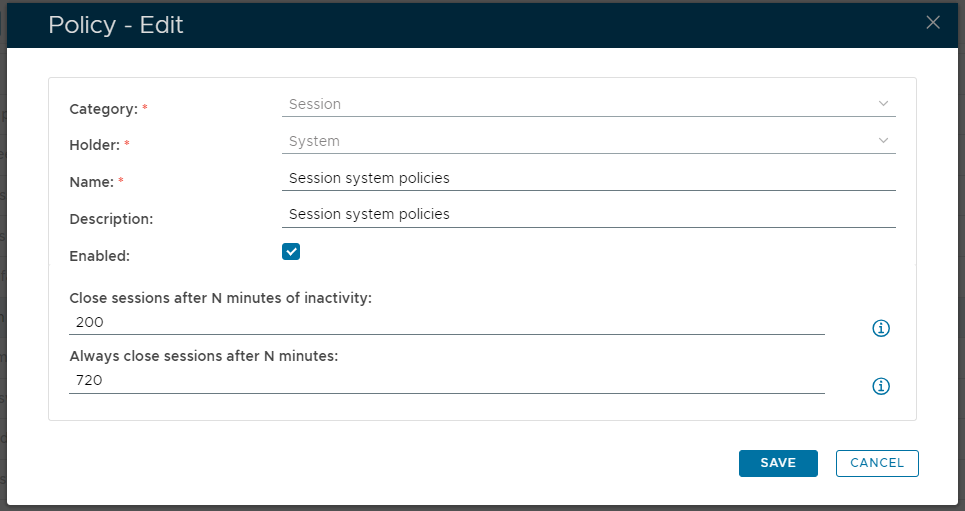Click the Description input field
The width and height of the screenshot is (965, 511).
[588, 214]
